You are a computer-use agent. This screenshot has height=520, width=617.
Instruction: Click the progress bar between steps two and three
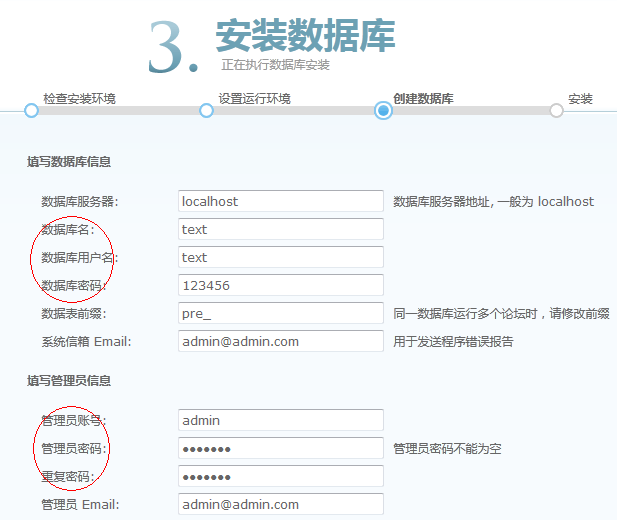coord(294,111)
